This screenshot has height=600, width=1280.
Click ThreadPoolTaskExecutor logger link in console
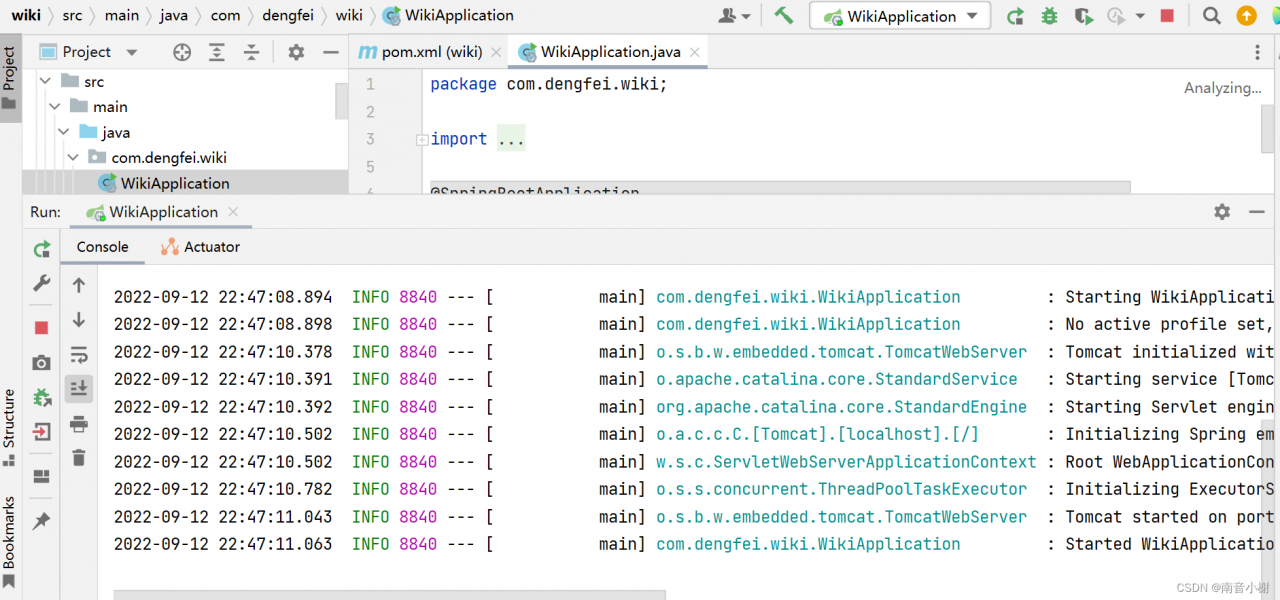point(841,489)
